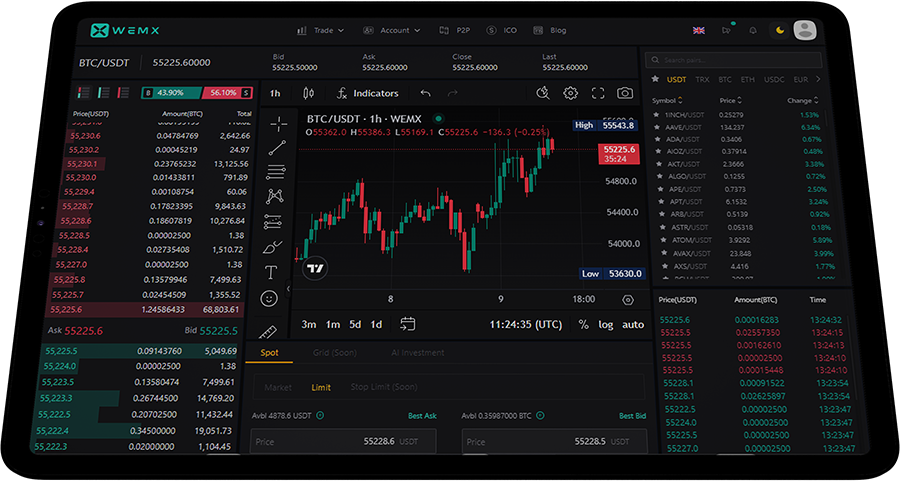Open the Blog page
This screenshot has height=481, width=900.
(549, 30)
